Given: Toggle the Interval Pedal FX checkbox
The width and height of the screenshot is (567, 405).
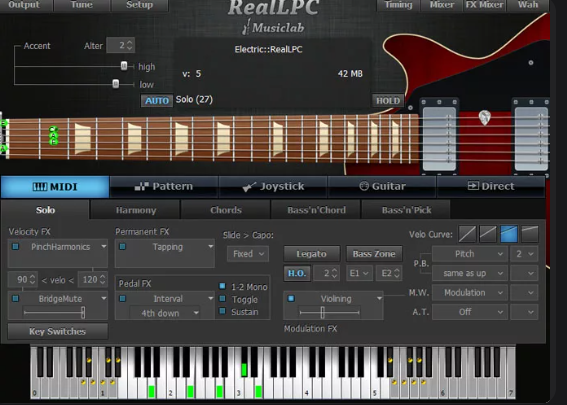Looking at the screenshot, I should [123, 299].
